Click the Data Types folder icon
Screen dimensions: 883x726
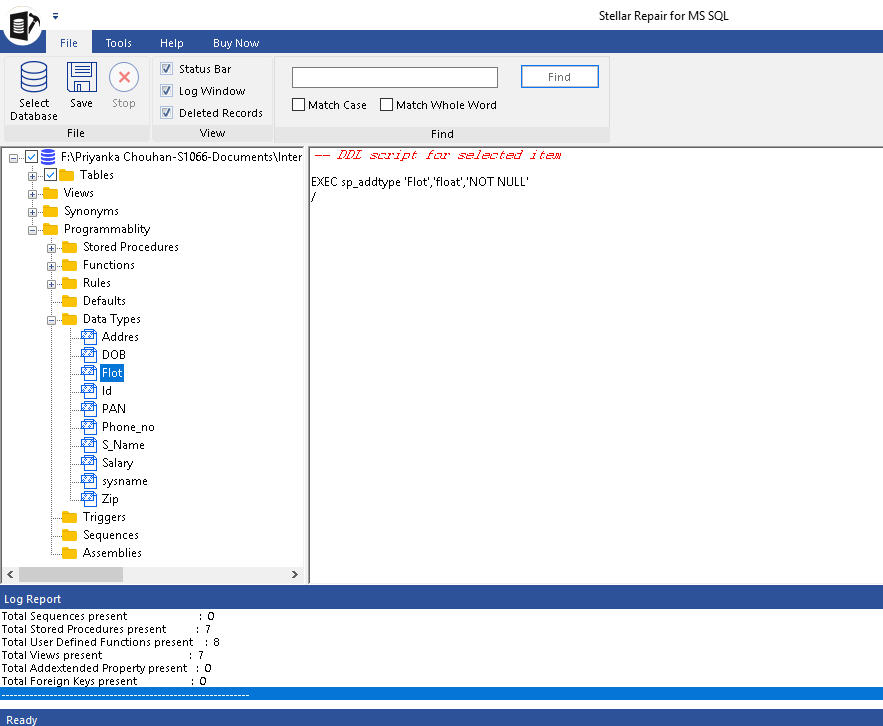click(x=69, y=319)
